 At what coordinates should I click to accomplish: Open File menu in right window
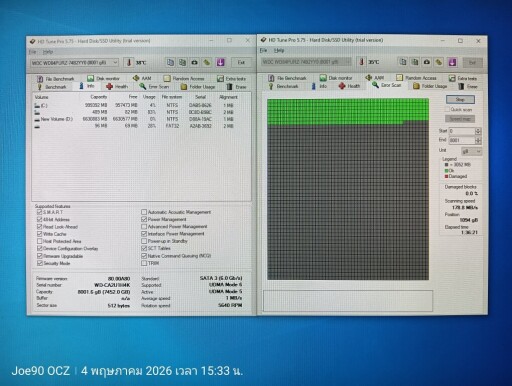click(x=263, y=50)
